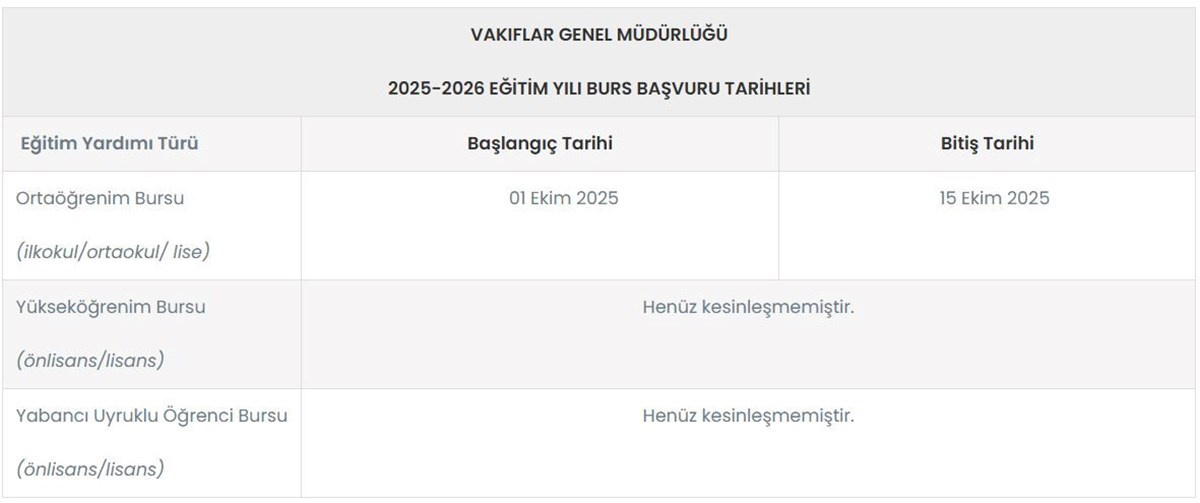This screenshot has width=1200, height=503.
Task: Click the Yükseköğrenim Bursu row label
Action: click(x=111, y=307)
